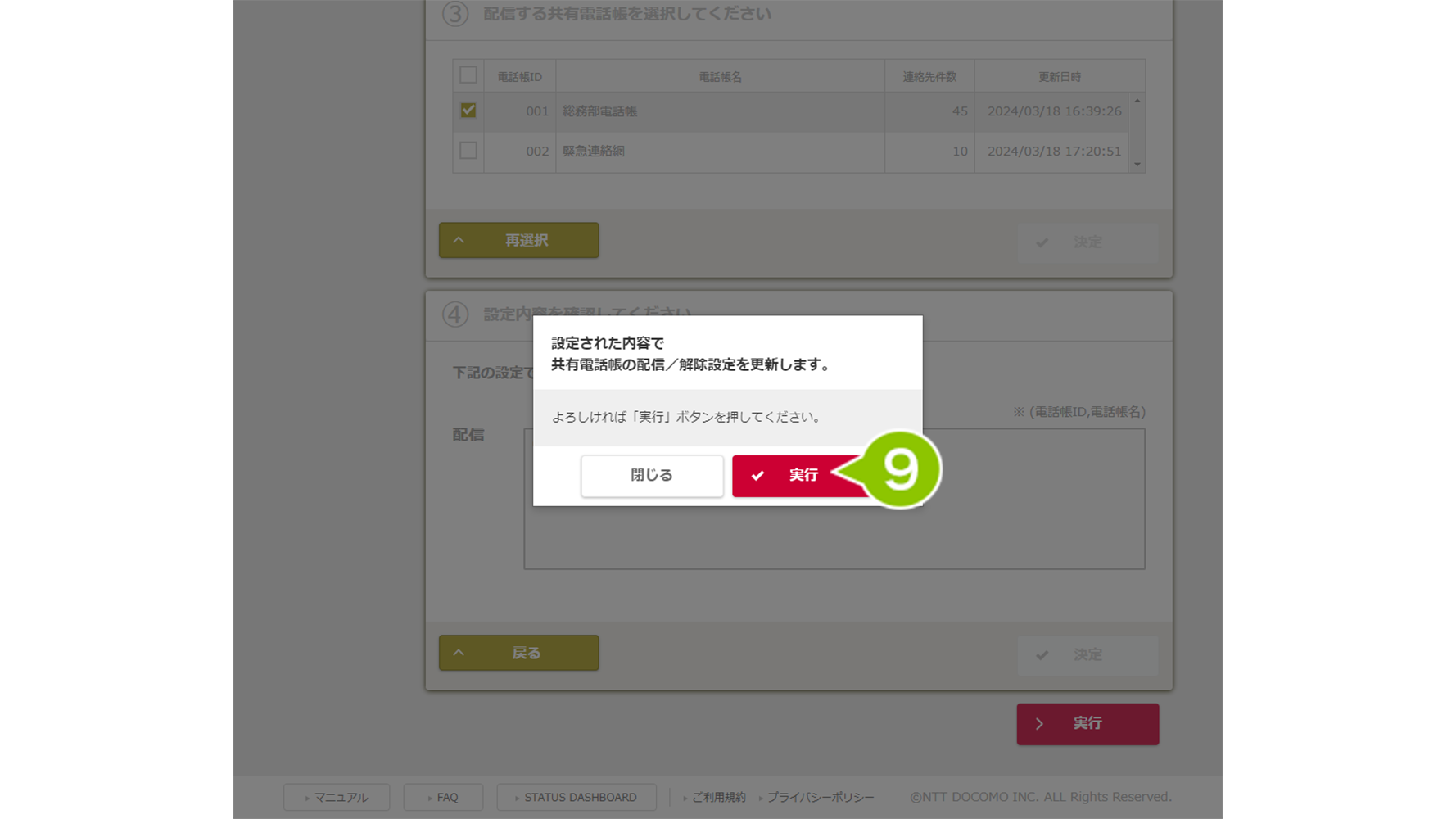Click the bottom-right 実行 button with arrow
Viewport: 1456px width, 819px height.
coord(1087,724)
